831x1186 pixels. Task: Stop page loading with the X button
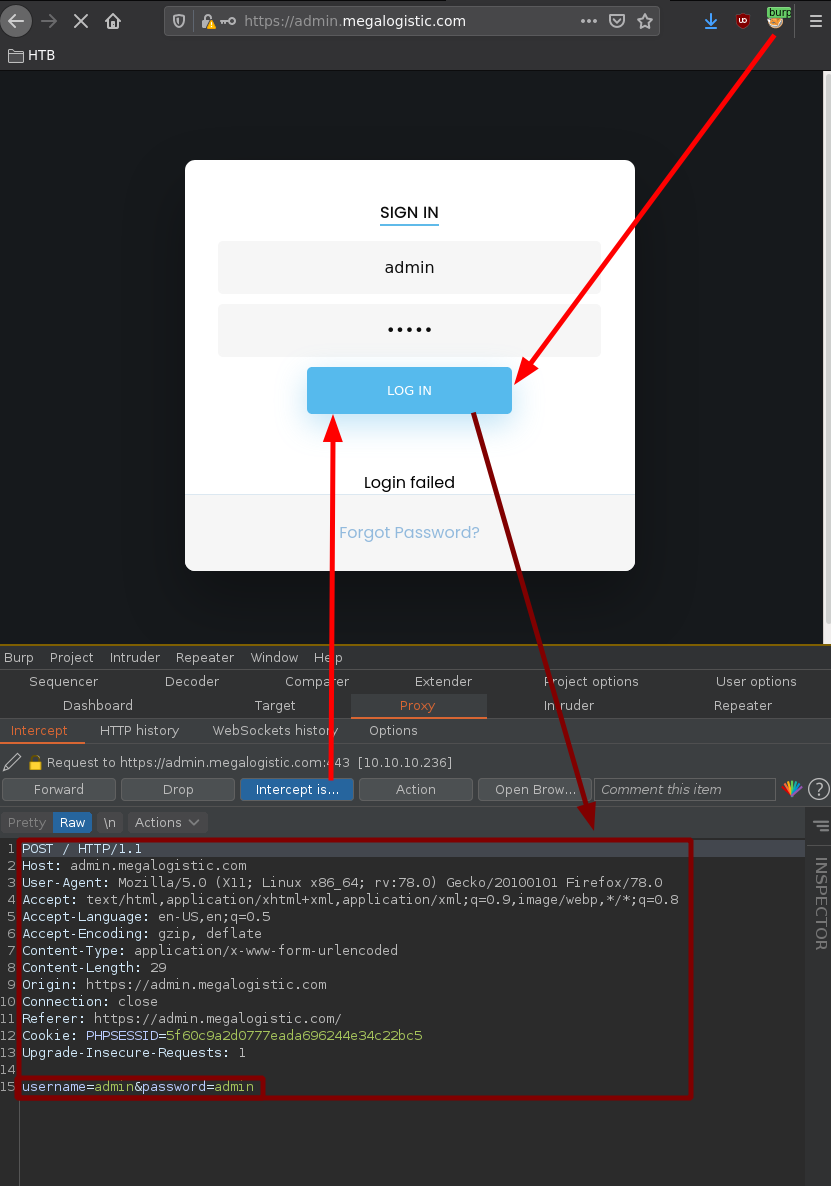[81, 21]
